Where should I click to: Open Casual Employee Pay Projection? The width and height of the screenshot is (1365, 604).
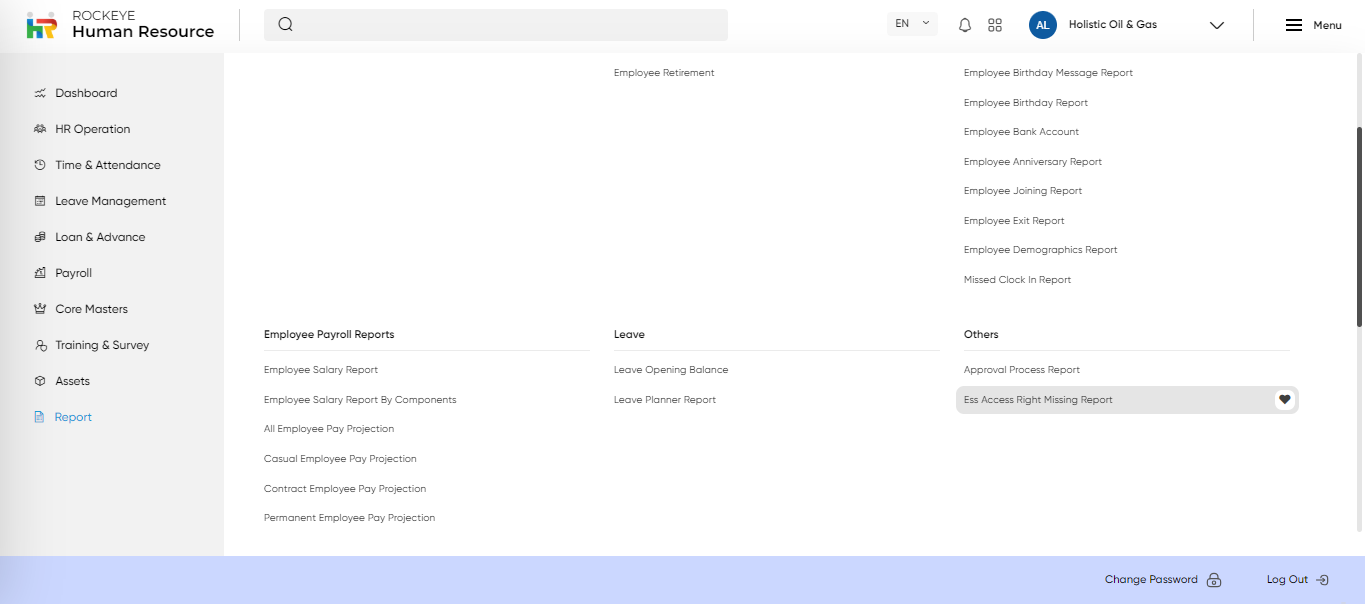click(x=340, y=459)
